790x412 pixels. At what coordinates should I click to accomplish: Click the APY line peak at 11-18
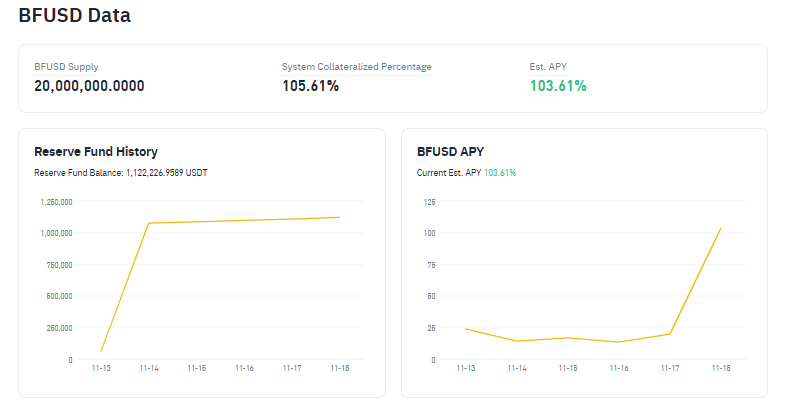click(720, 228)
